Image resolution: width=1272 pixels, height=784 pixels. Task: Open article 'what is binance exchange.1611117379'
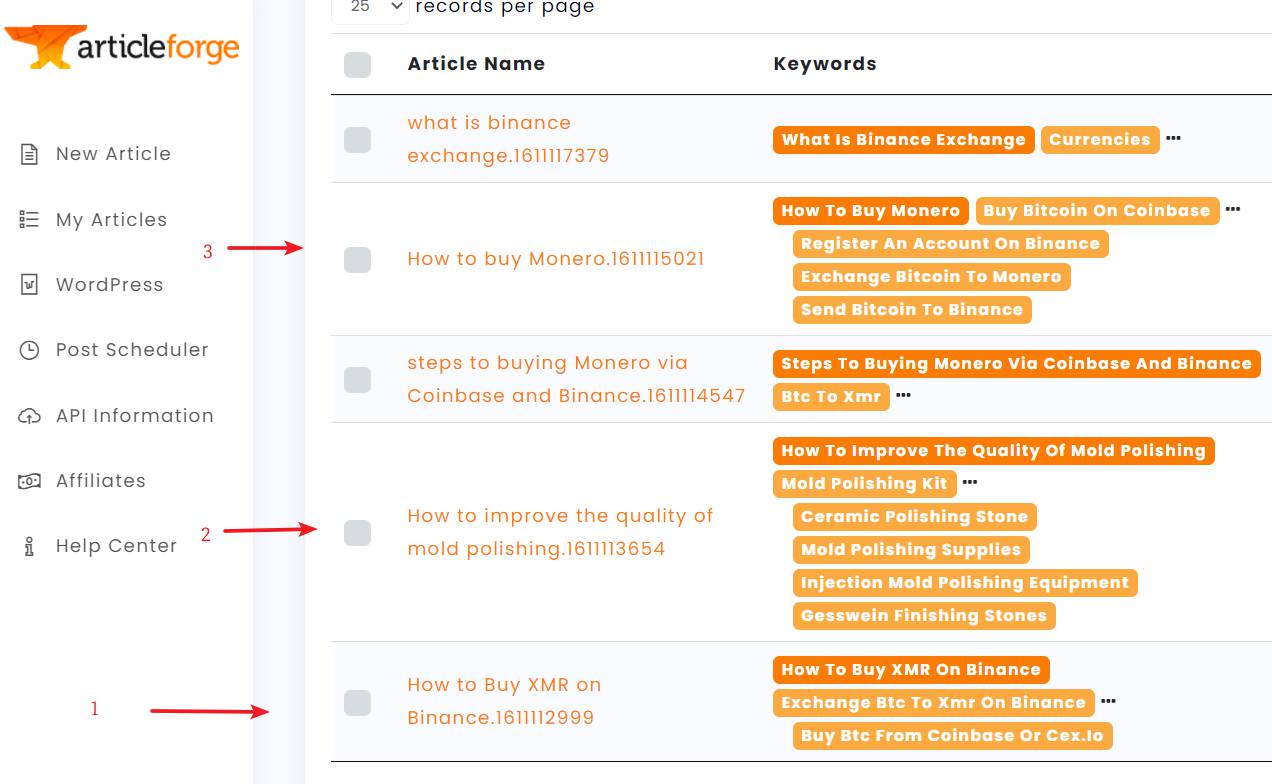508,139
